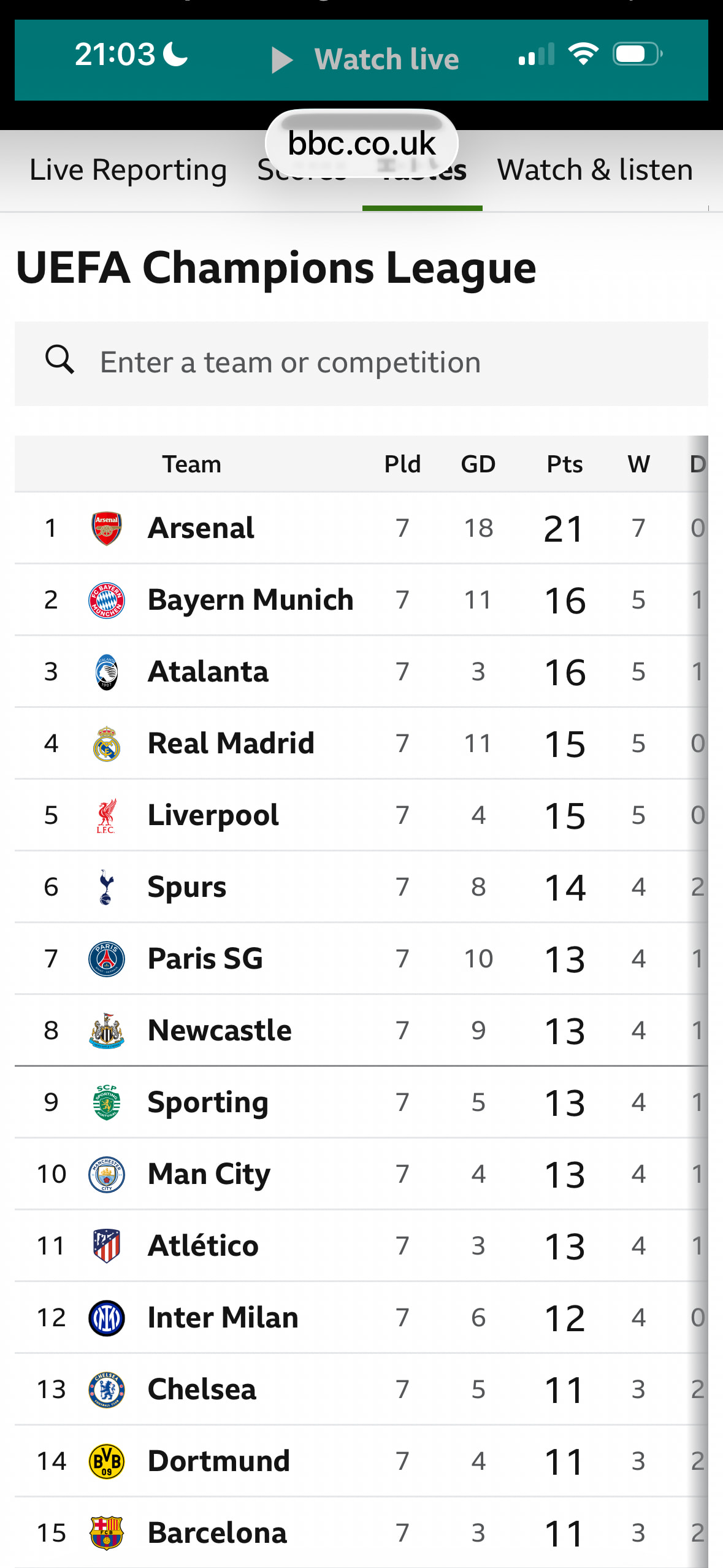The image size is (723, 1568).
Task: Tap the bbc.co.uk address pill
Action: click(x=361, y=144)
